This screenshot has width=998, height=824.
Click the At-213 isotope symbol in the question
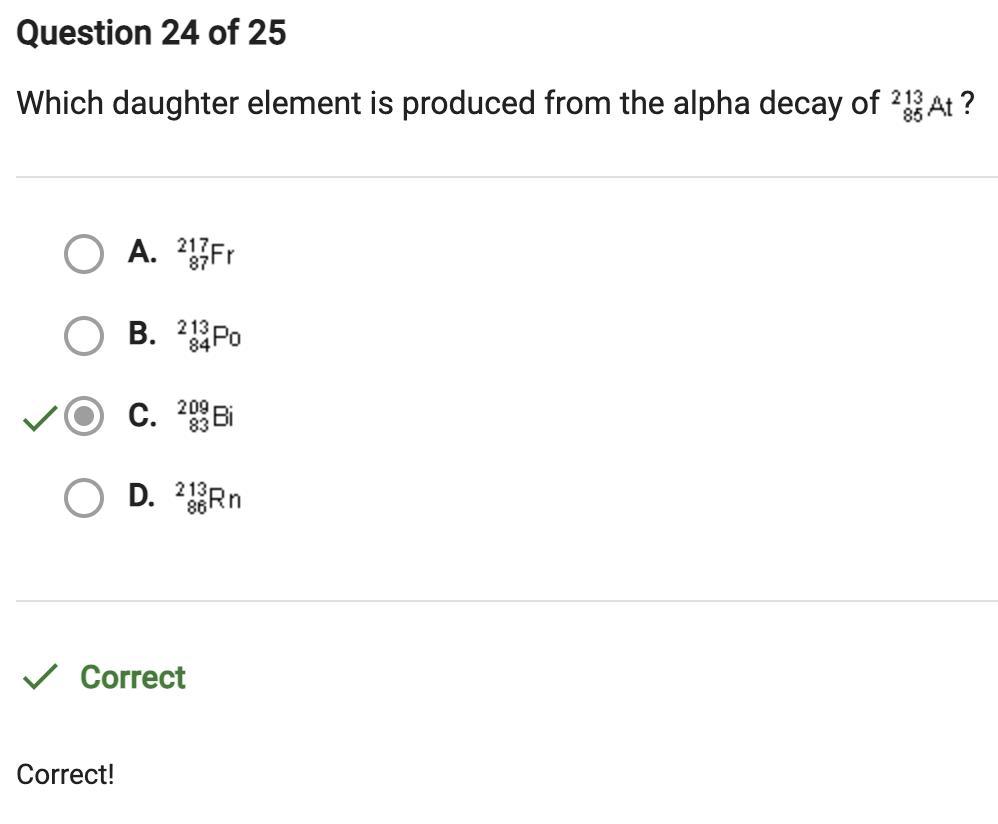[921, 104]
